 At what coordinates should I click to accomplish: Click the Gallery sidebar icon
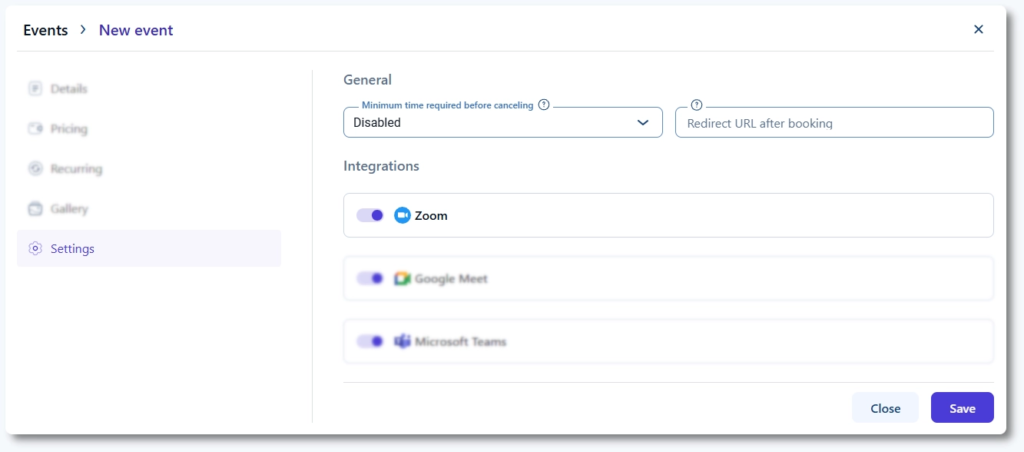click(x=35, y=209)
